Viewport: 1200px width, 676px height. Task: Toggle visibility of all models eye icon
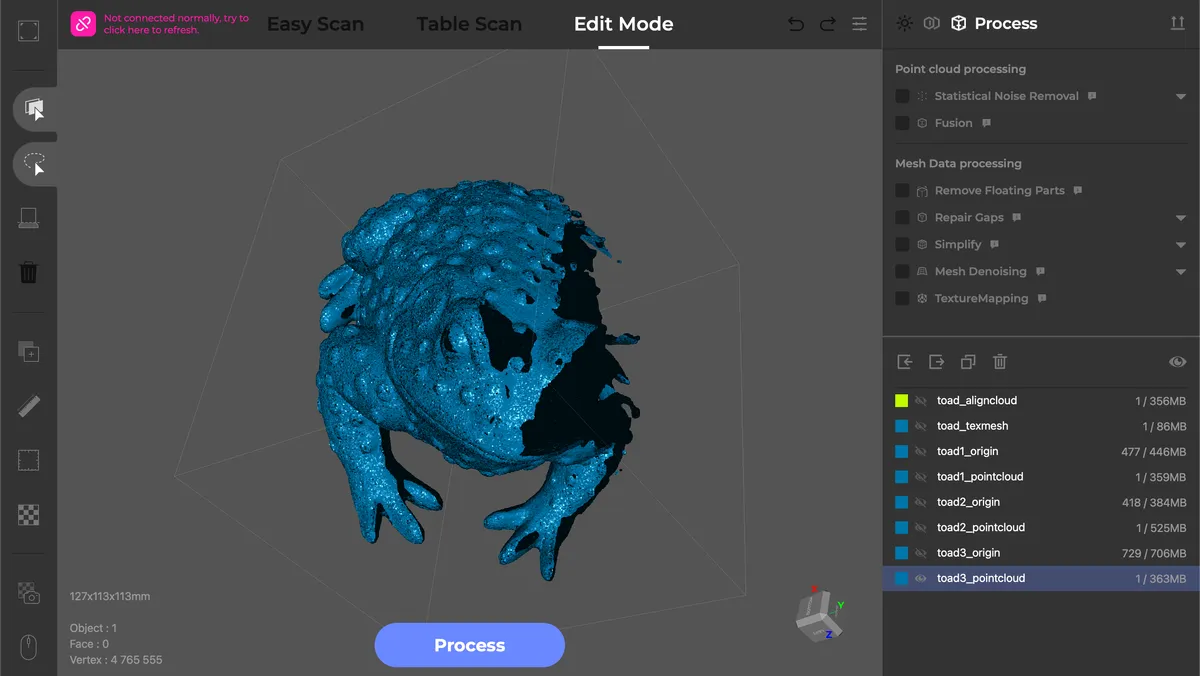coord(1177,362)
